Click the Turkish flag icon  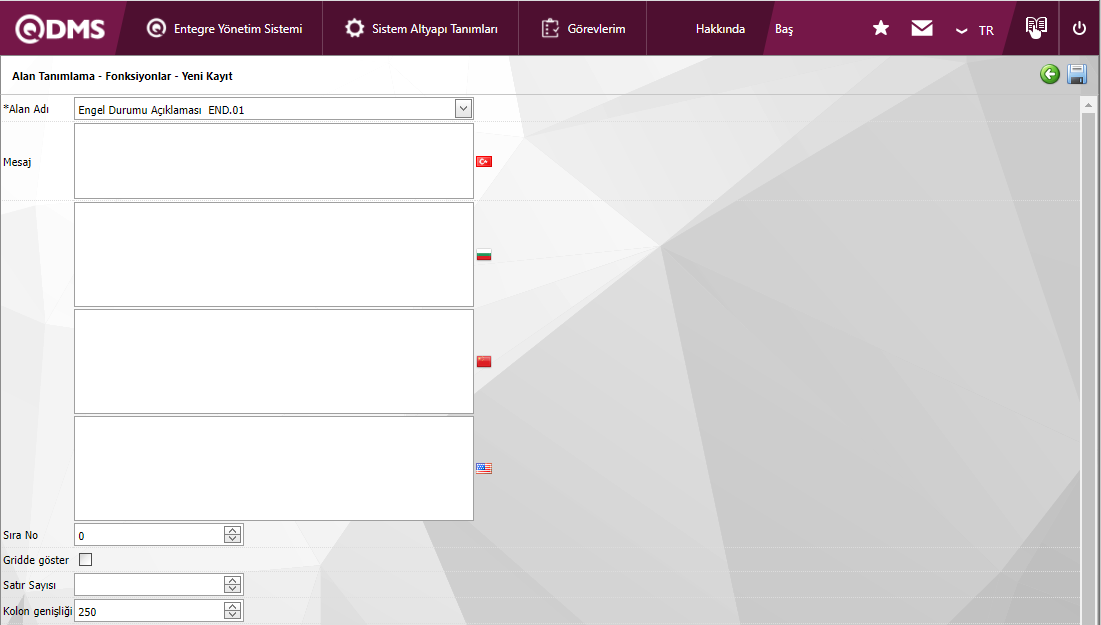[484, 162]
